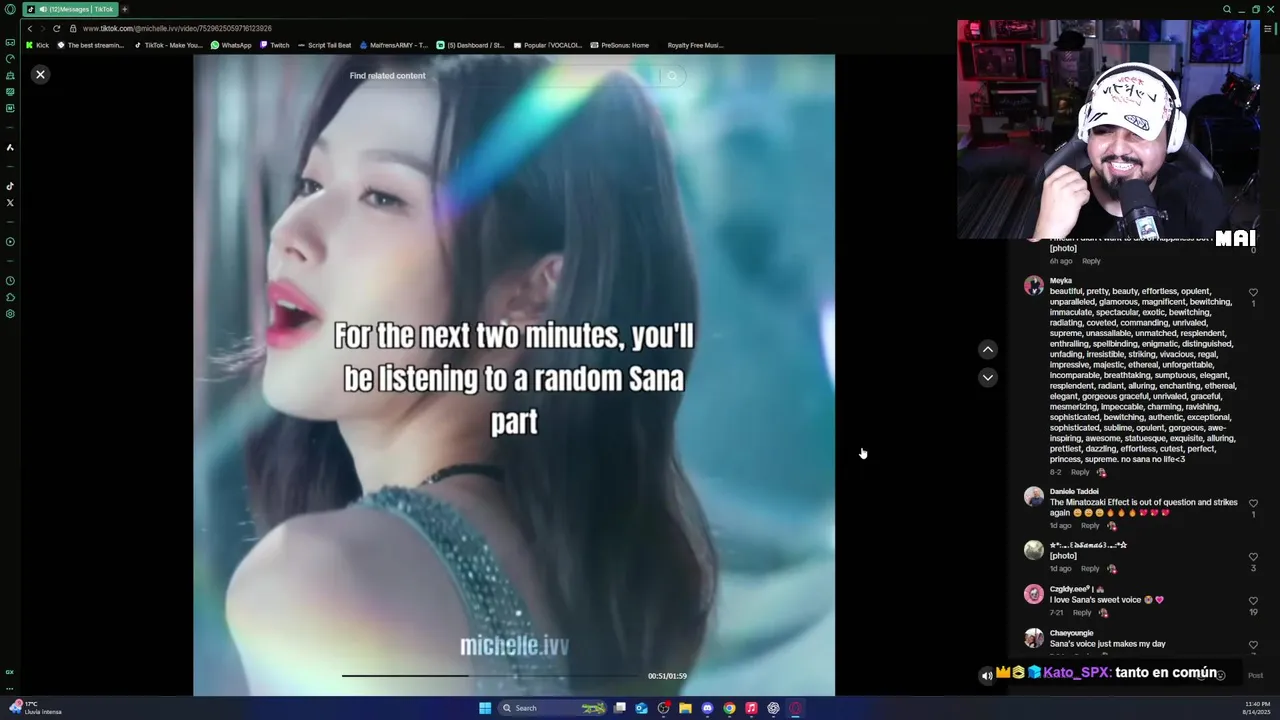
Task: Open the WhatsApp bookmark
Action: click(231, 45)
